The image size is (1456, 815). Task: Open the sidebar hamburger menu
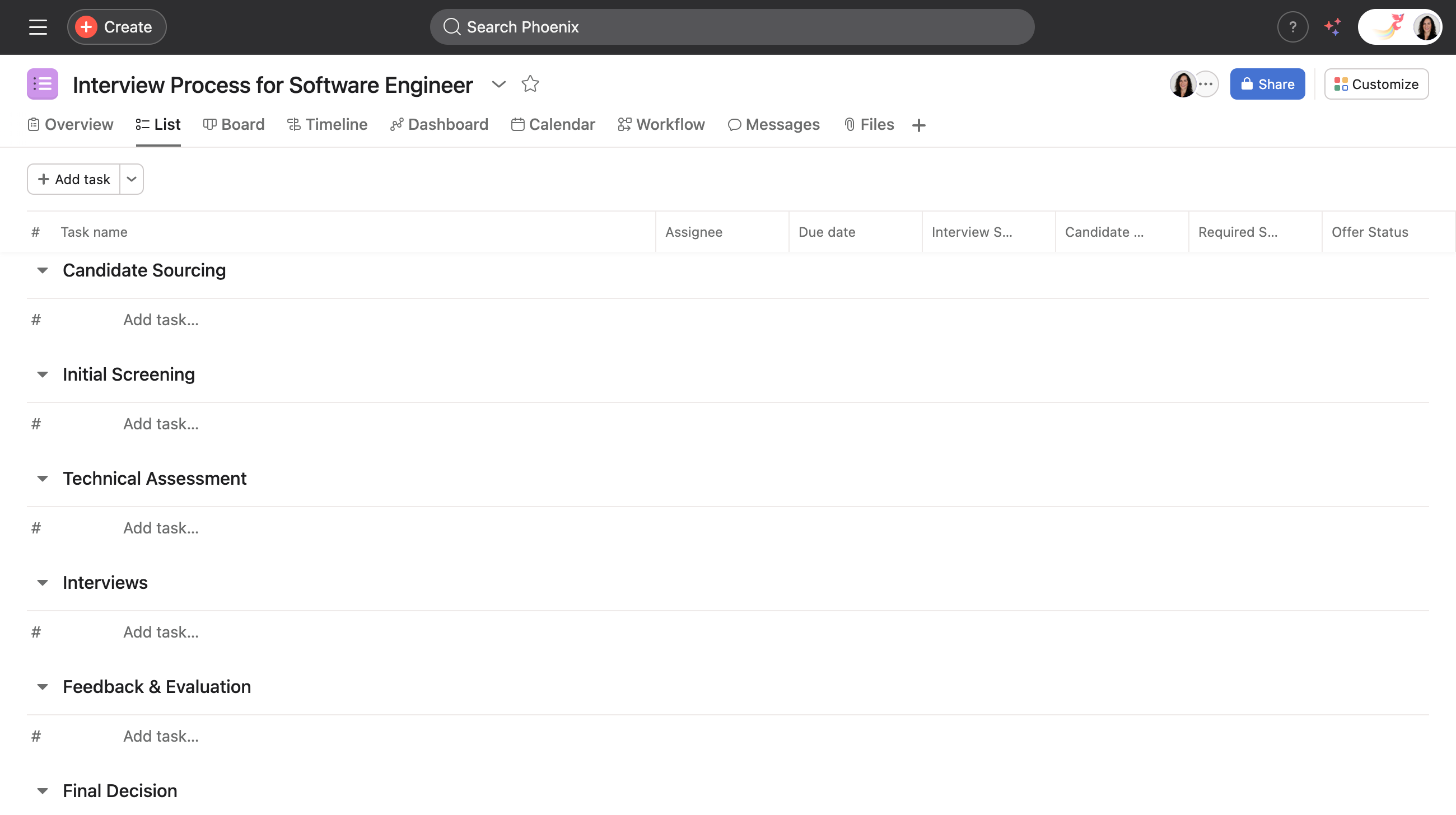(38, 26)
